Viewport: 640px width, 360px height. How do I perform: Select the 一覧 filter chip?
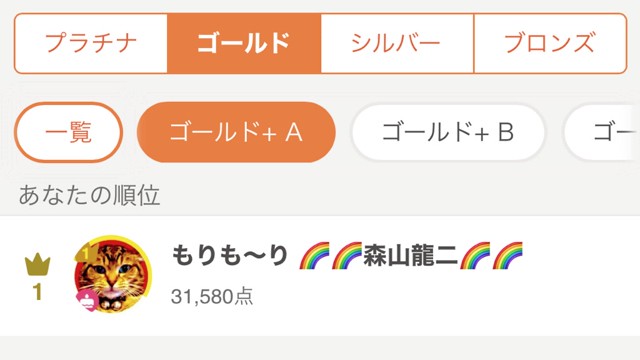(69, 132)
